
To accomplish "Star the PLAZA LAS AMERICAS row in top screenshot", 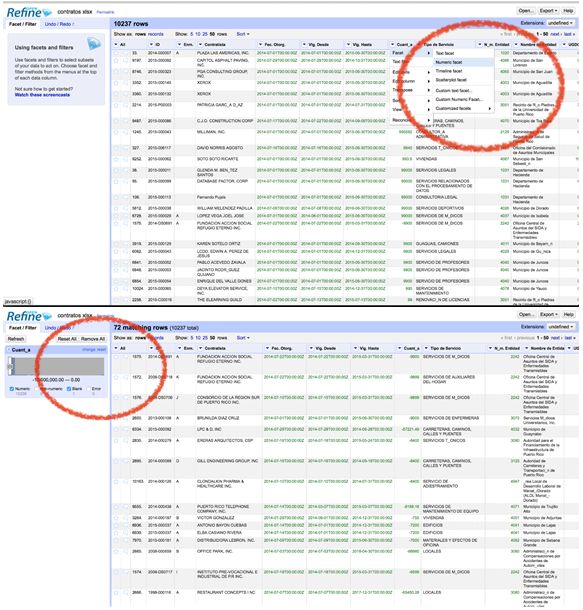I will 116,53.
